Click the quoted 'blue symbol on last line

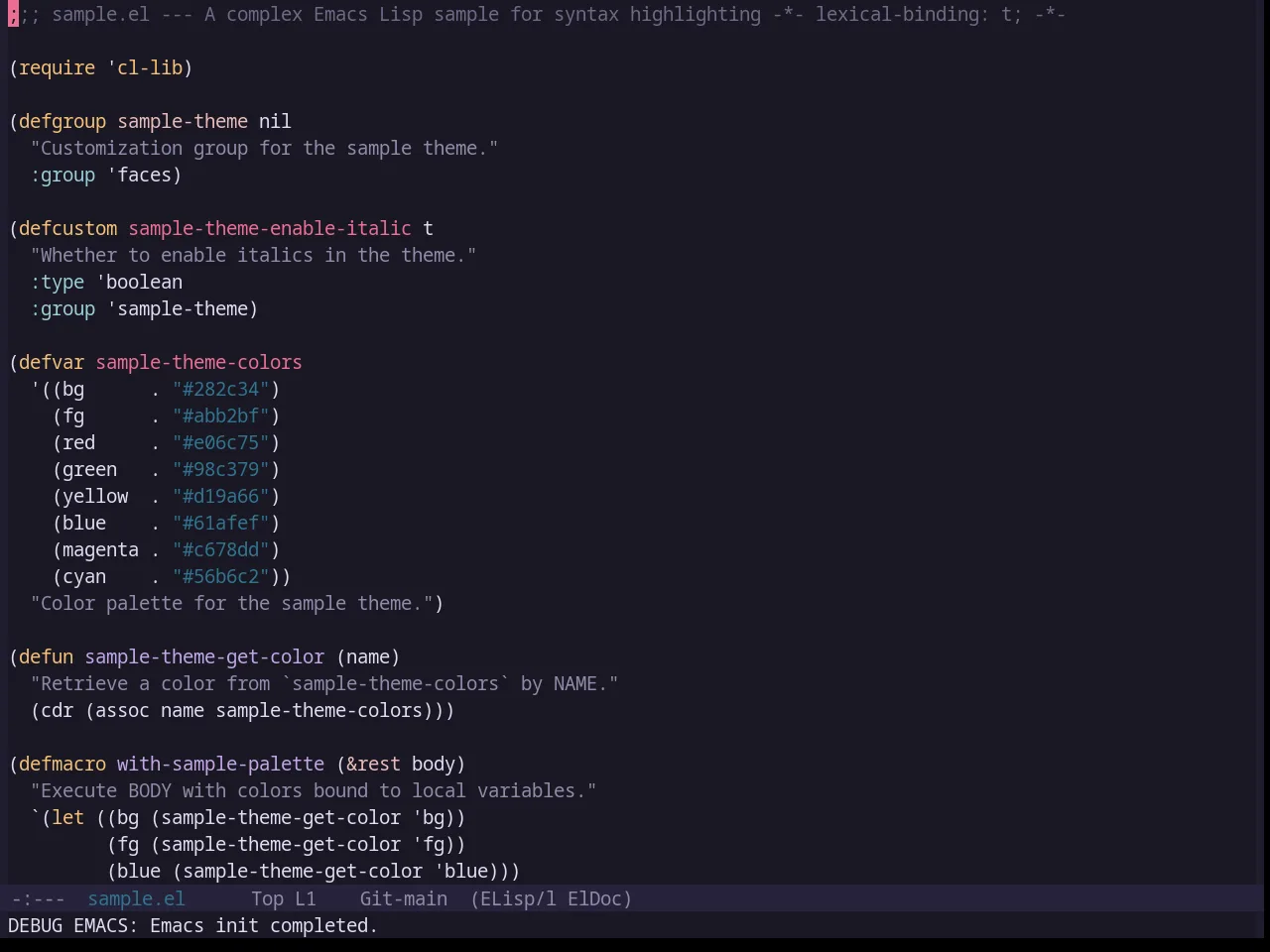[460, 871]
